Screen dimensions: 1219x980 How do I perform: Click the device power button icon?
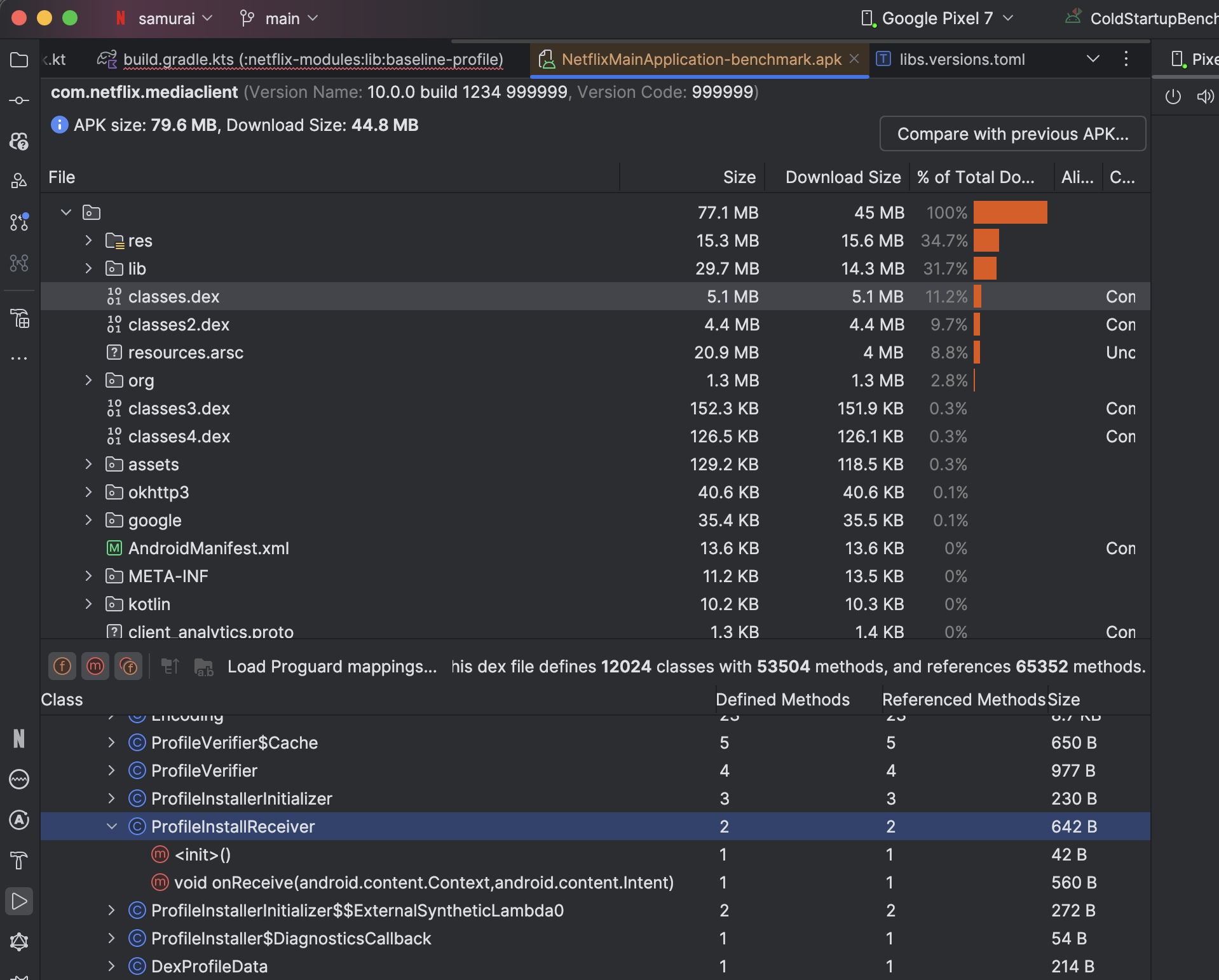click(1173, 97)
